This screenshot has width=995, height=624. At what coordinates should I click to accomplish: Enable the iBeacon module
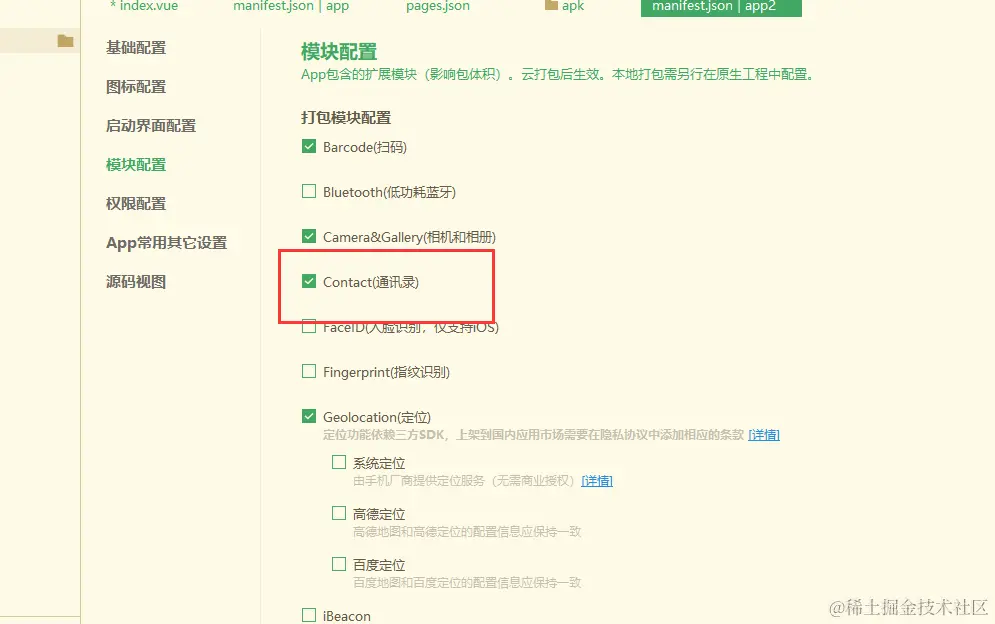(309, 615)
